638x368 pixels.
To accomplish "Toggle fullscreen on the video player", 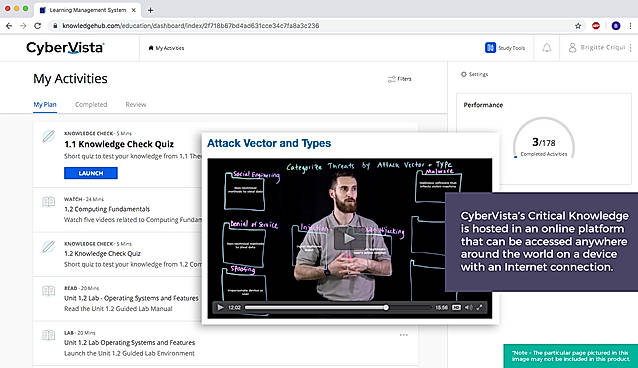I will 479,307.
